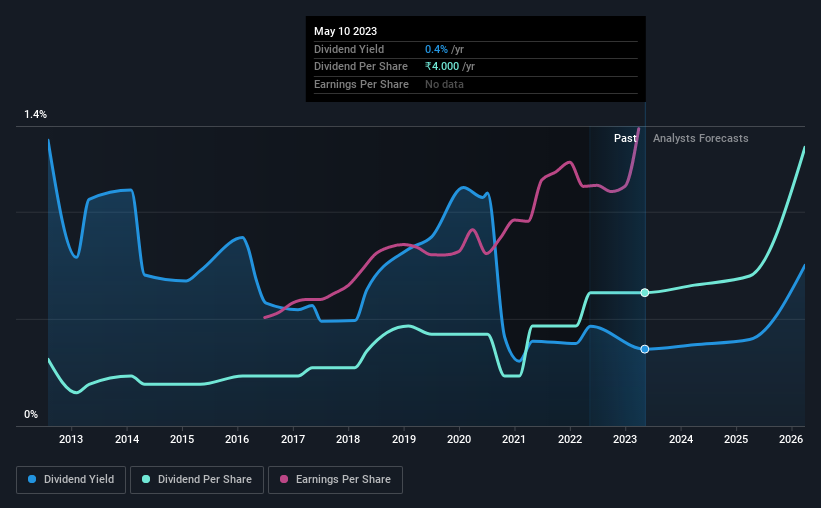Click the 2020 x-axis label
Screen dimensions: 821x508
coord(459,439)
